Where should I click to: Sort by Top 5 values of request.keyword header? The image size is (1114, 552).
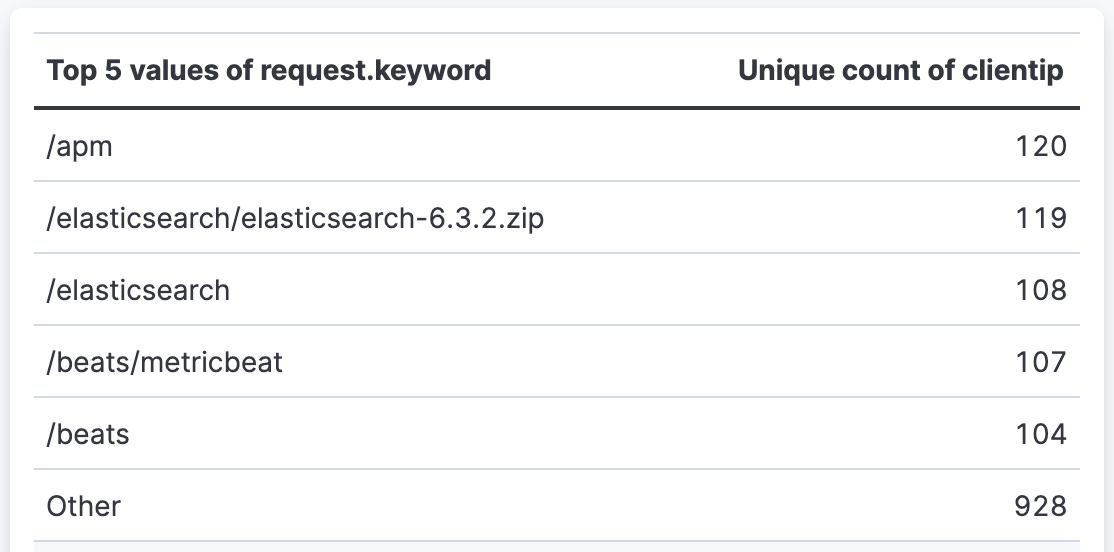click(269, 71)
